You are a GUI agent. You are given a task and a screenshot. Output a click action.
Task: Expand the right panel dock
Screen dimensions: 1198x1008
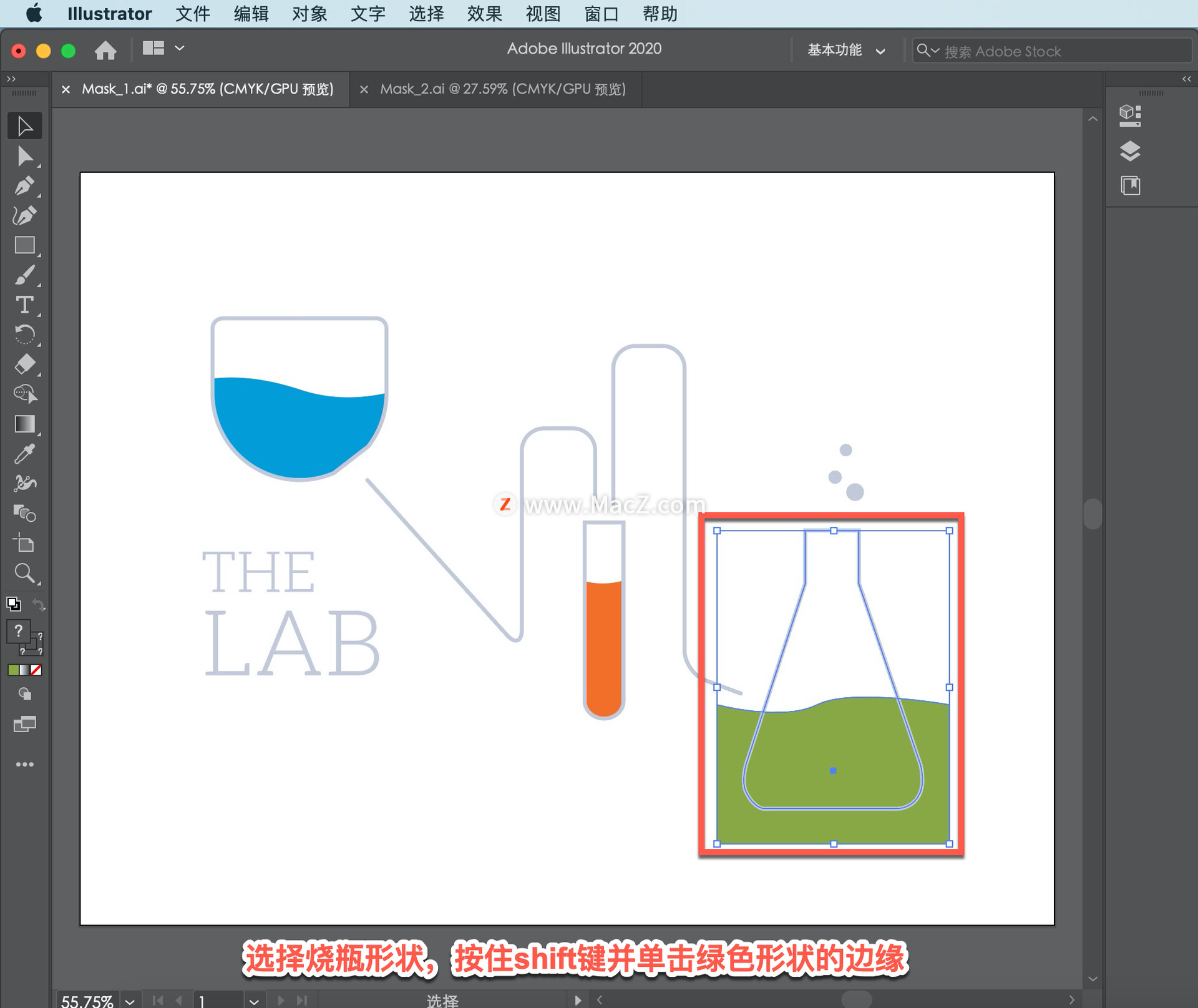tap(1186, 79)
